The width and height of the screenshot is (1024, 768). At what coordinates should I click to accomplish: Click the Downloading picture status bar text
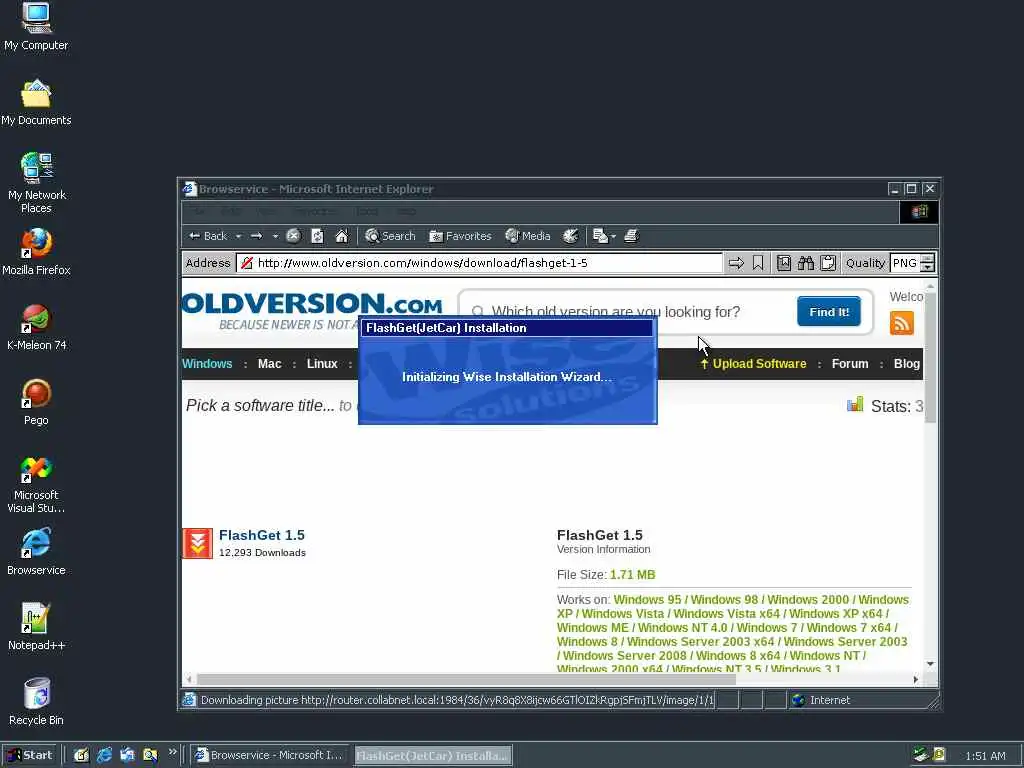coord(457,700)
